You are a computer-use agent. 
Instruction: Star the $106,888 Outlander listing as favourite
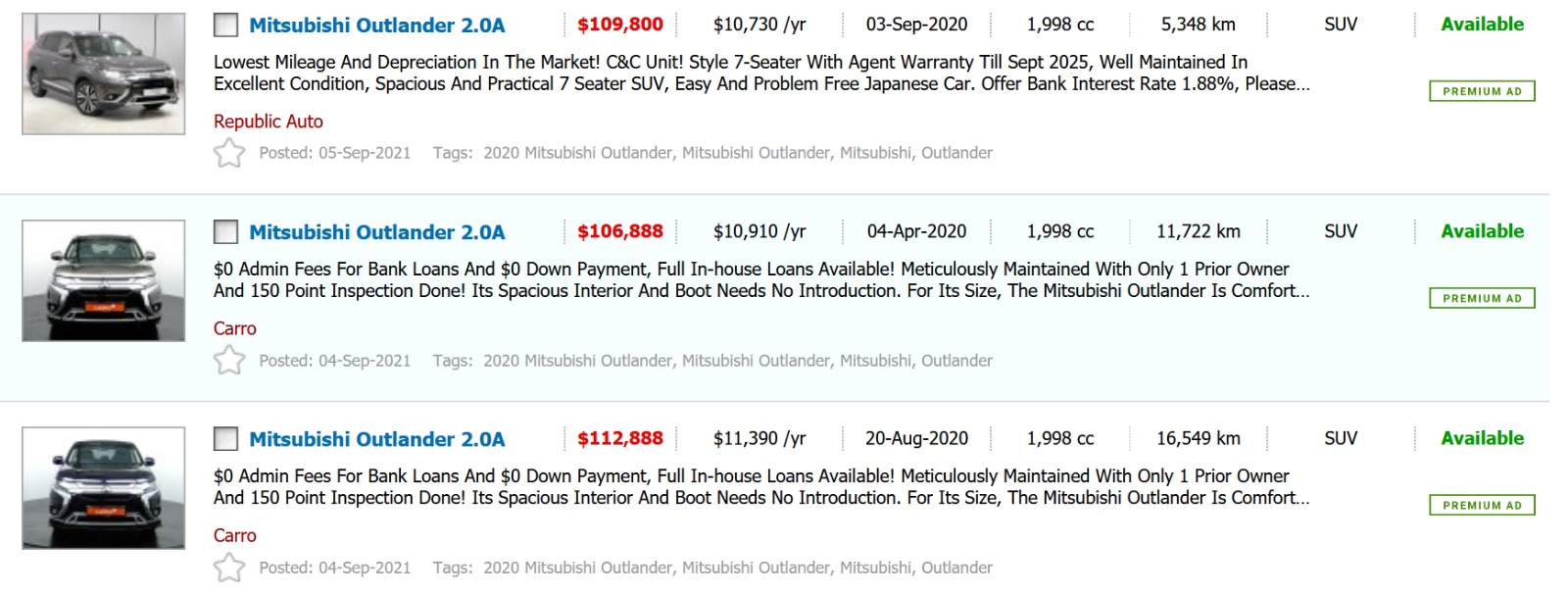229,361
